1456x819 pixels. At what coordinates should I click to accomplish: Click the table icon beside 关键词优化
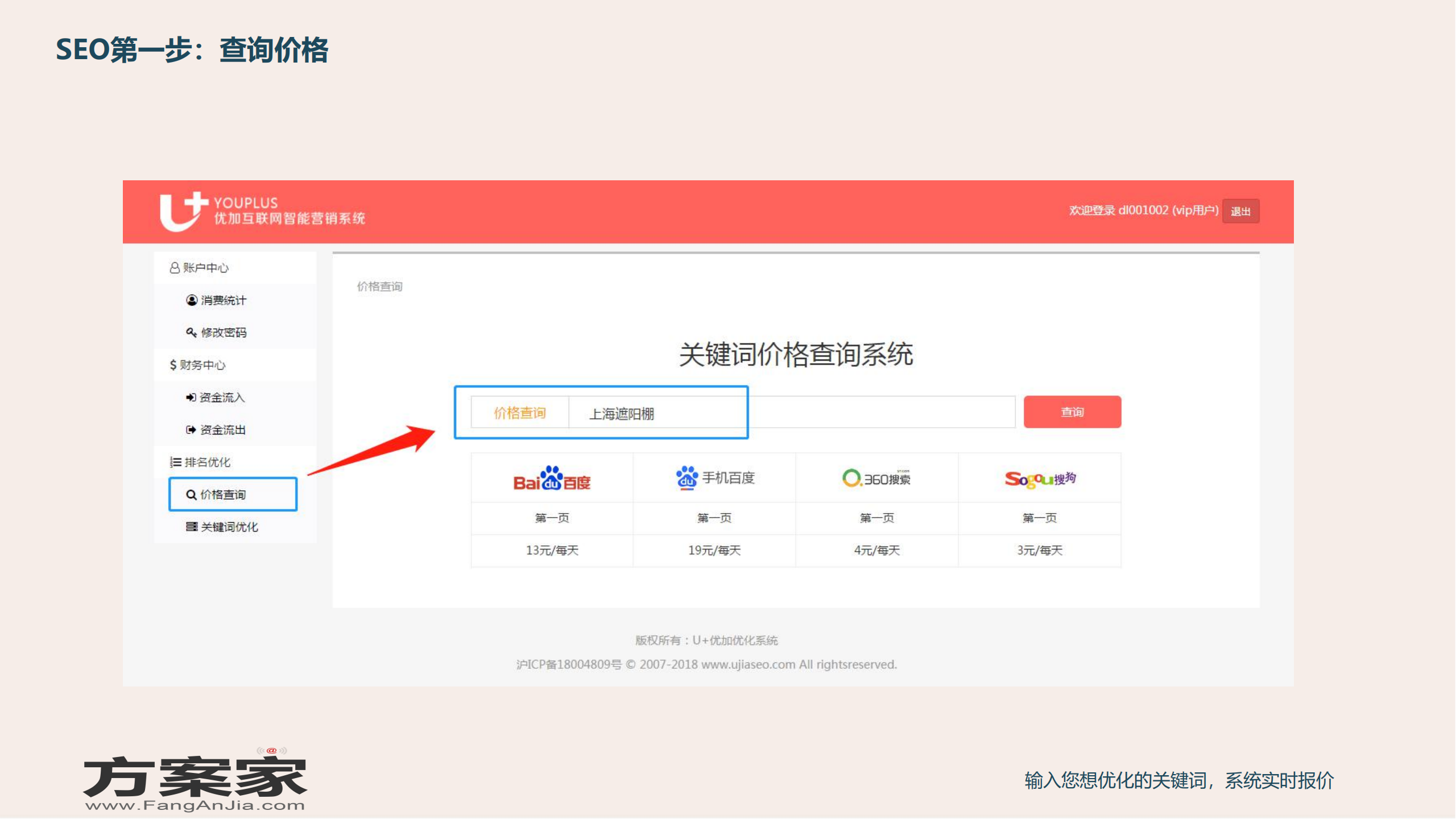pyautogui.click(x=192, y=527)
